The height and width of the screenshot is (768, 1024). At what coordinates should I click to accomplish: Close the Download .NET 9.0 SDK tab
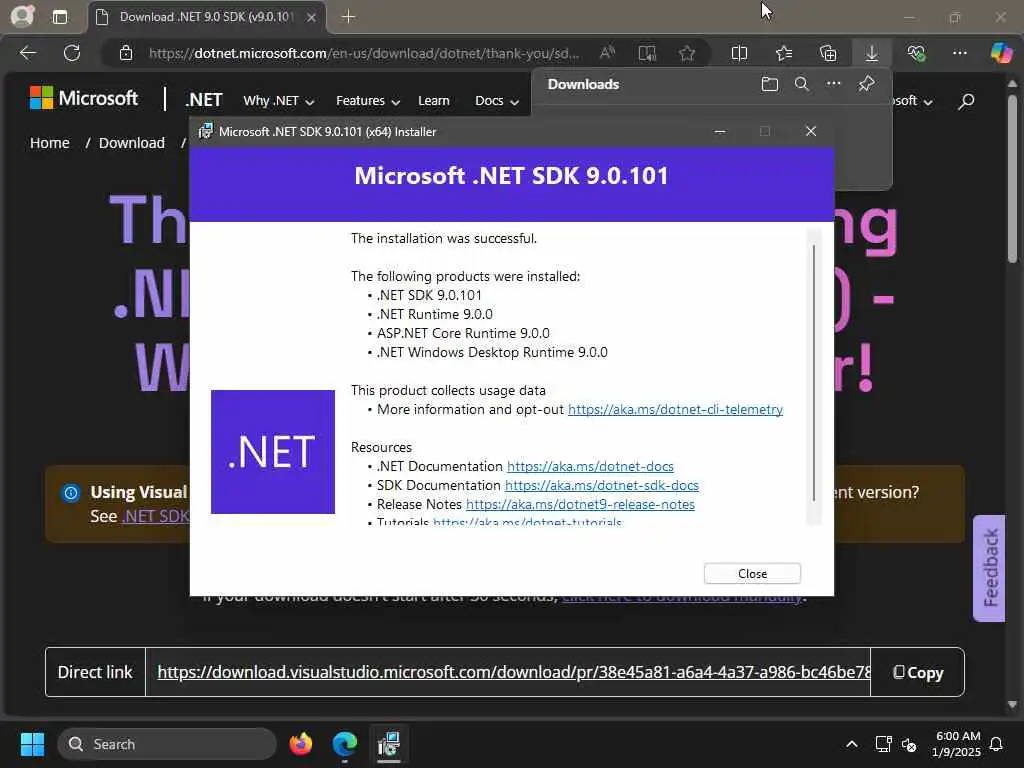tap(312, 17)
